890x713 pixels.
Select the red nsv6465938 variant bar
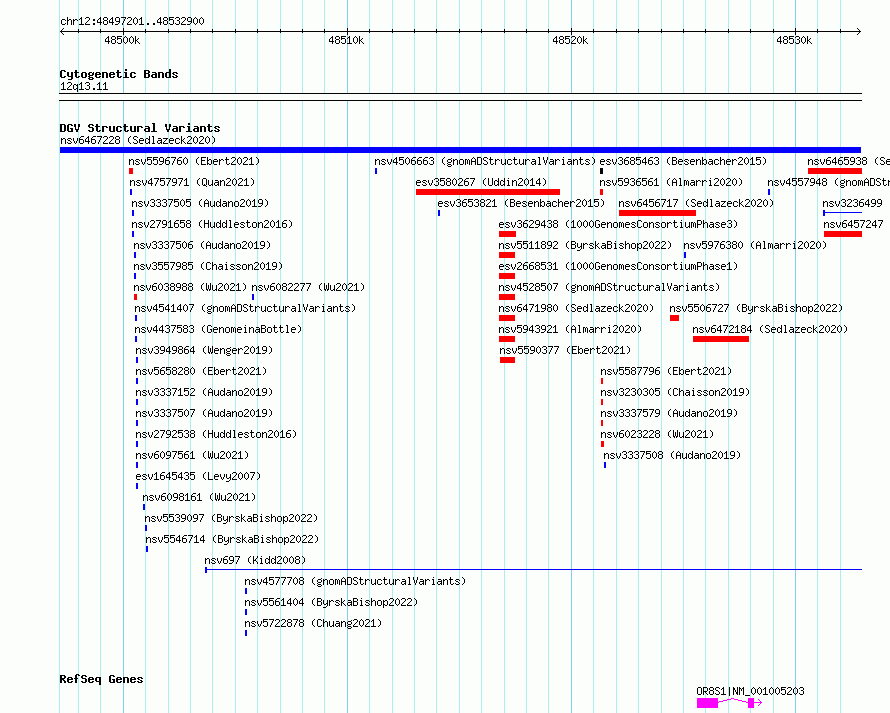(x=835, y=171)
